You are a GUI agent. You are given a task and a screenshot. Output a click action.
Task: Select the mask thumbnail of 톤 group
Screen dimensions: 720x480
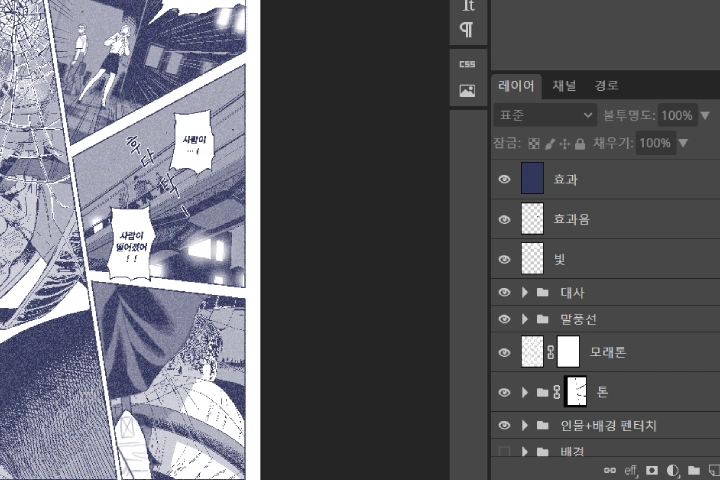coord(575,391)
